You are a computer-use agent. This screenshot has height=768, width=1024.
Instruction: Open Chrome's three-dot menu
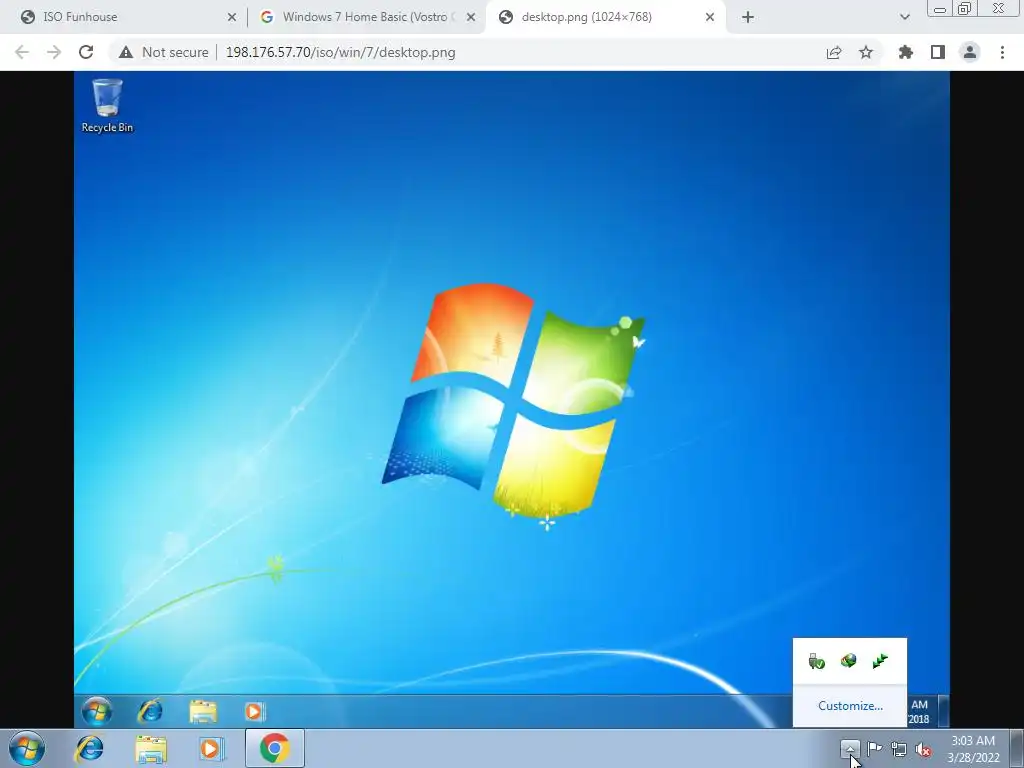coord(1002,52)
